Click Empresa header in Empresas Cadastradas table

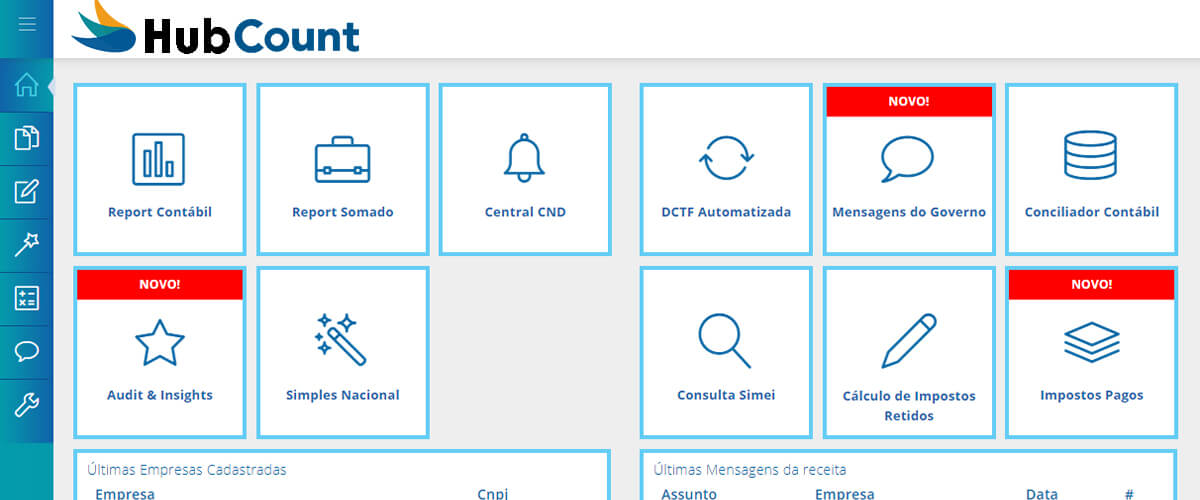tap(125, 494)
